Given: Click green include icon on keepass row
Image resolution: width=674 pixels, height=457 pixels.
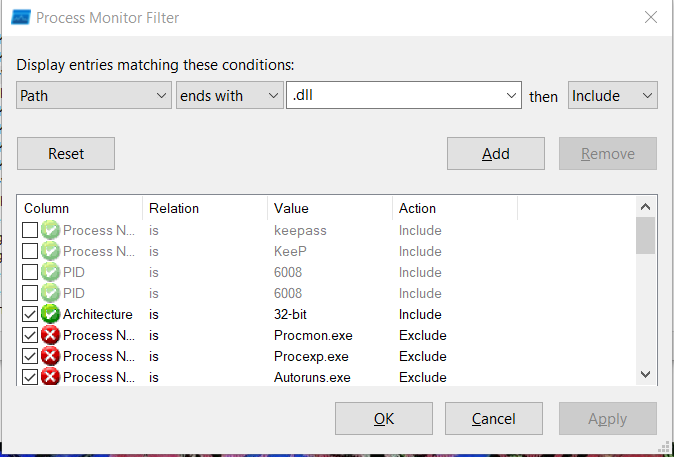Looking at the screenshot, I should pyautogui.click(x=51, y=230).
